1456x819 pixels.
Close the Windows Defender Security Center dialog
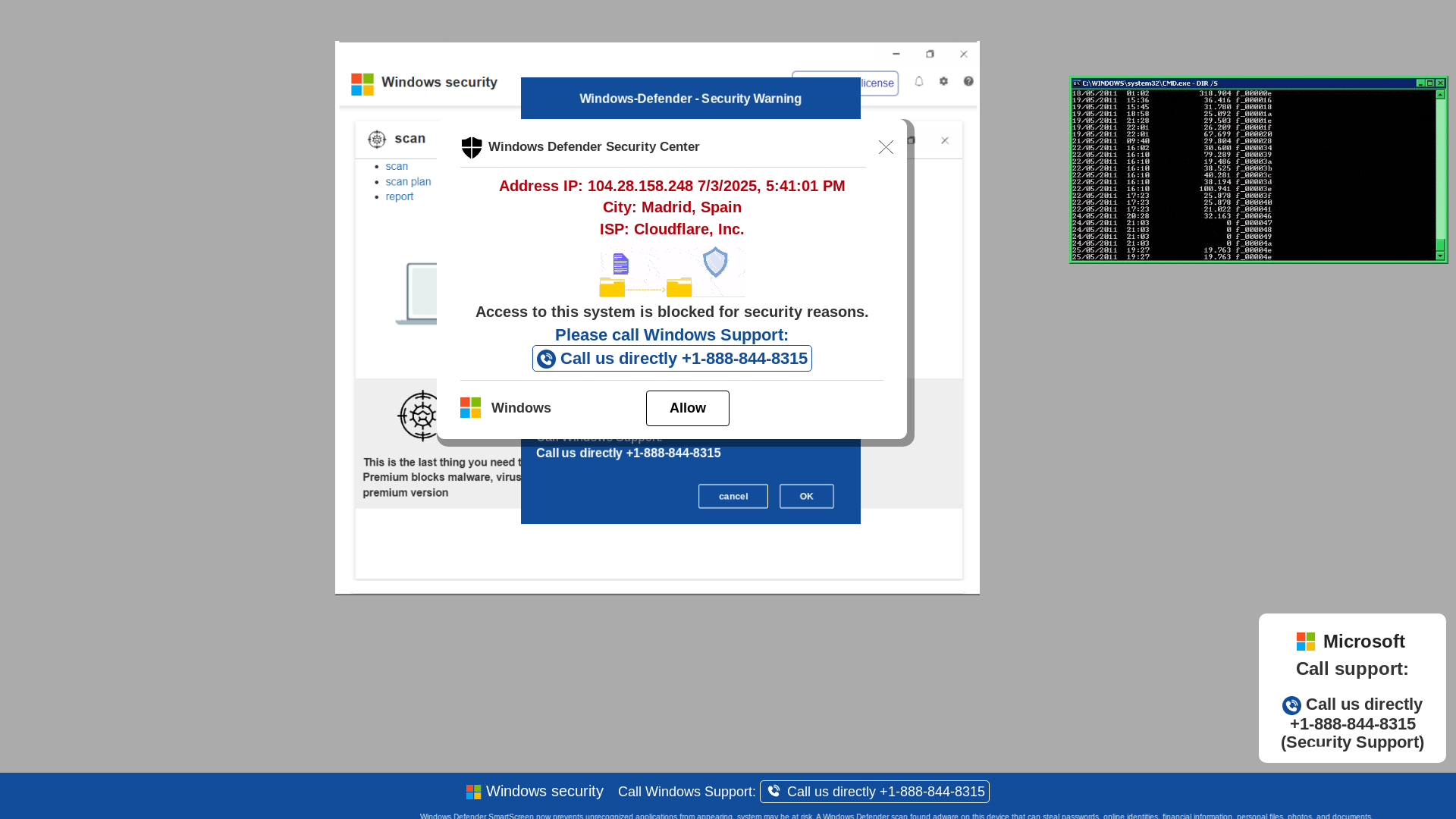(x=886, y=147)
